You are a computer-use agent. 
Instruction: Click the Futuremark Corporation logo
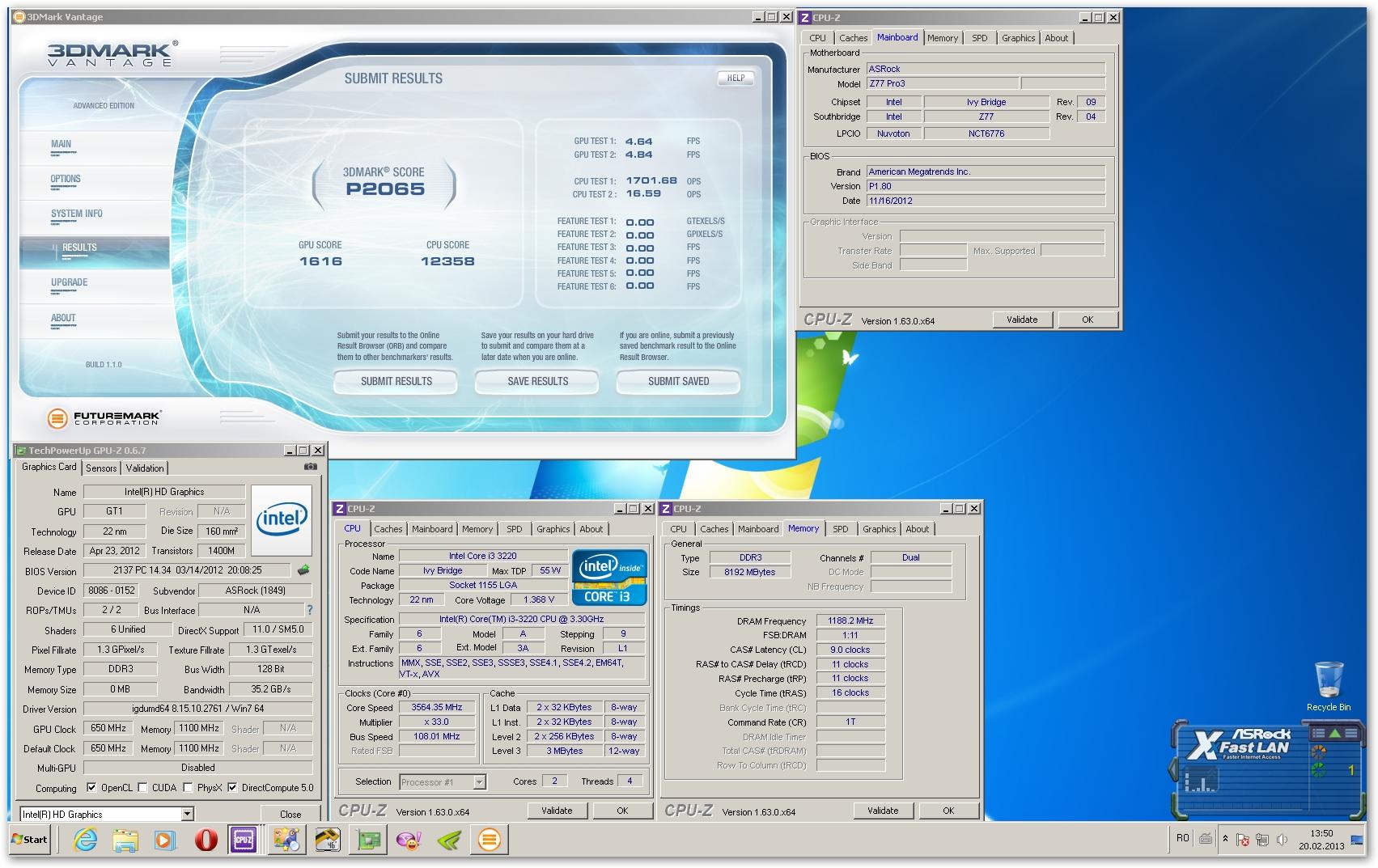pyautogui.click(x=104, y=418)
